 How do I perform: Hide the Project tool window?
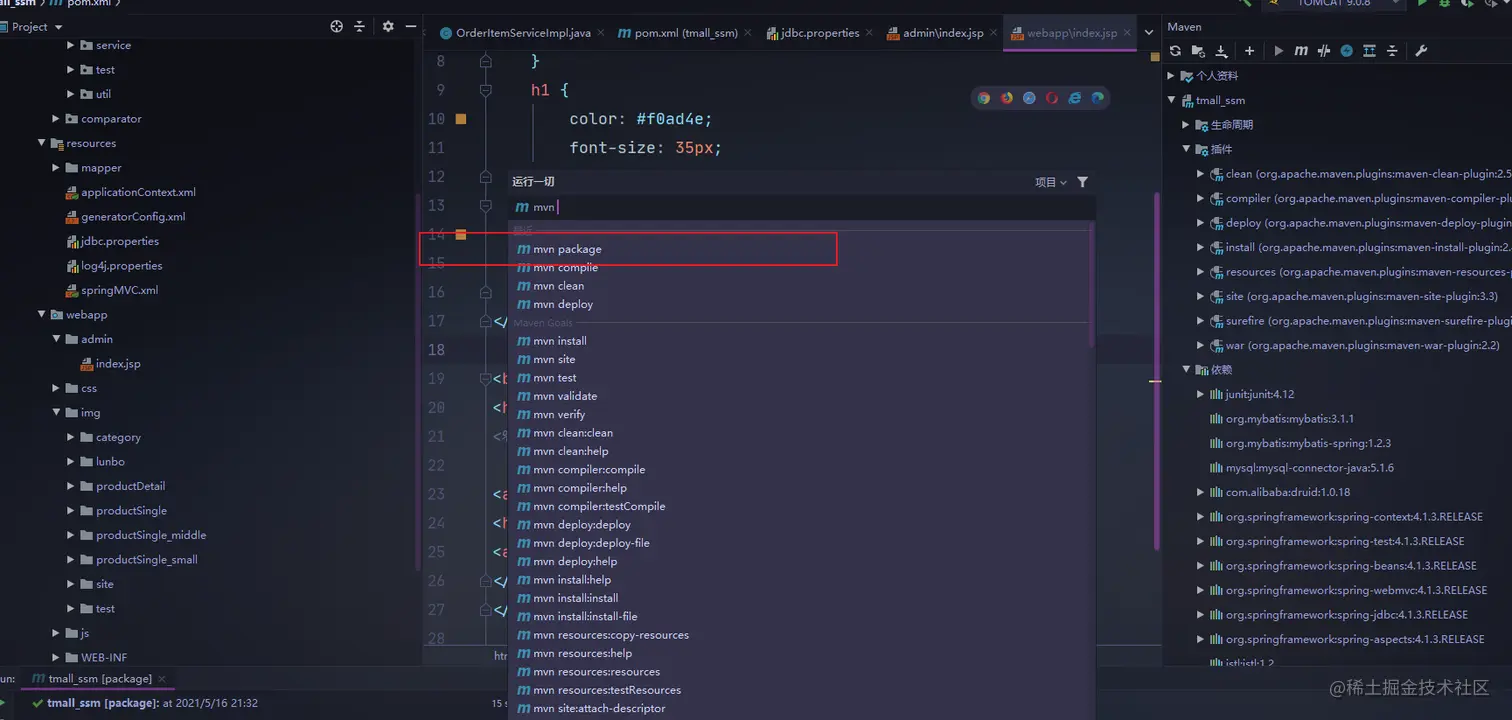click(411, 27)
